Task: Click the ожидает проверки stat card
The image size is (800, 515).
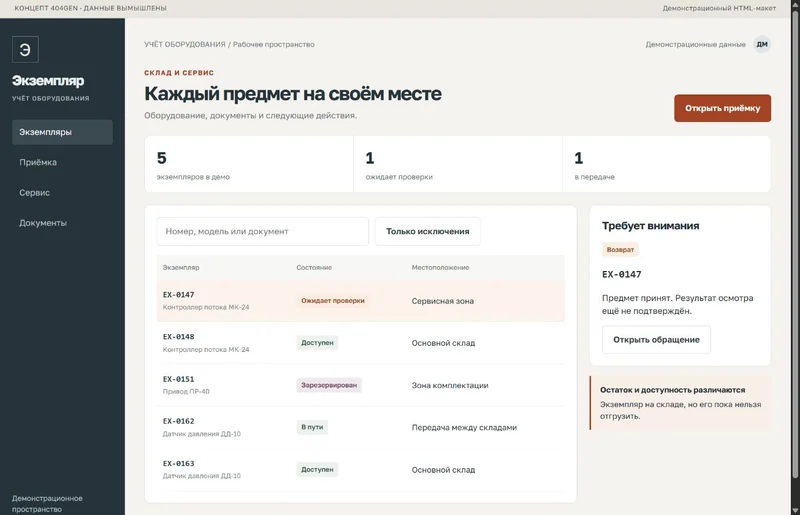Action: (x=458, y=164)
